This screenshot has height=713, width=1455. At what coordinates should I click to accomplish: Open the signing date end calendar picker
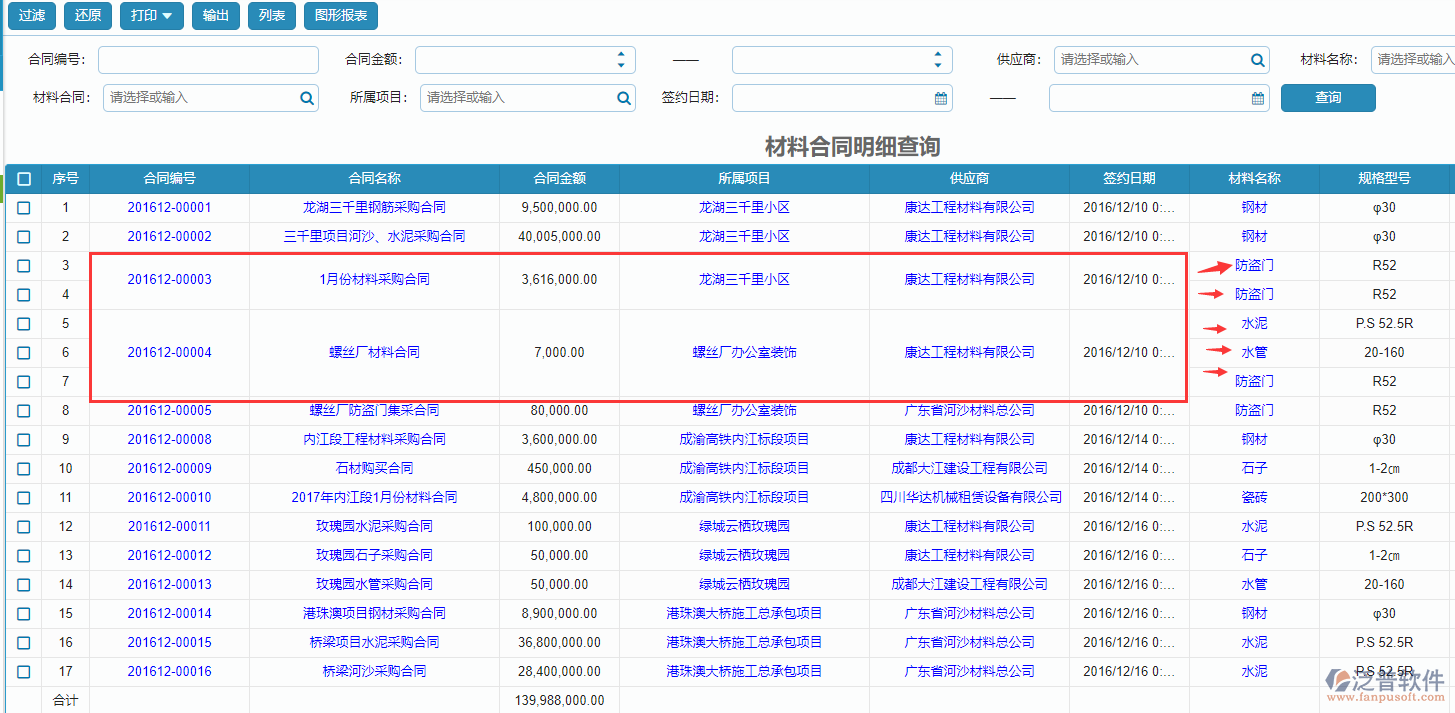[x=1257, y=98]
